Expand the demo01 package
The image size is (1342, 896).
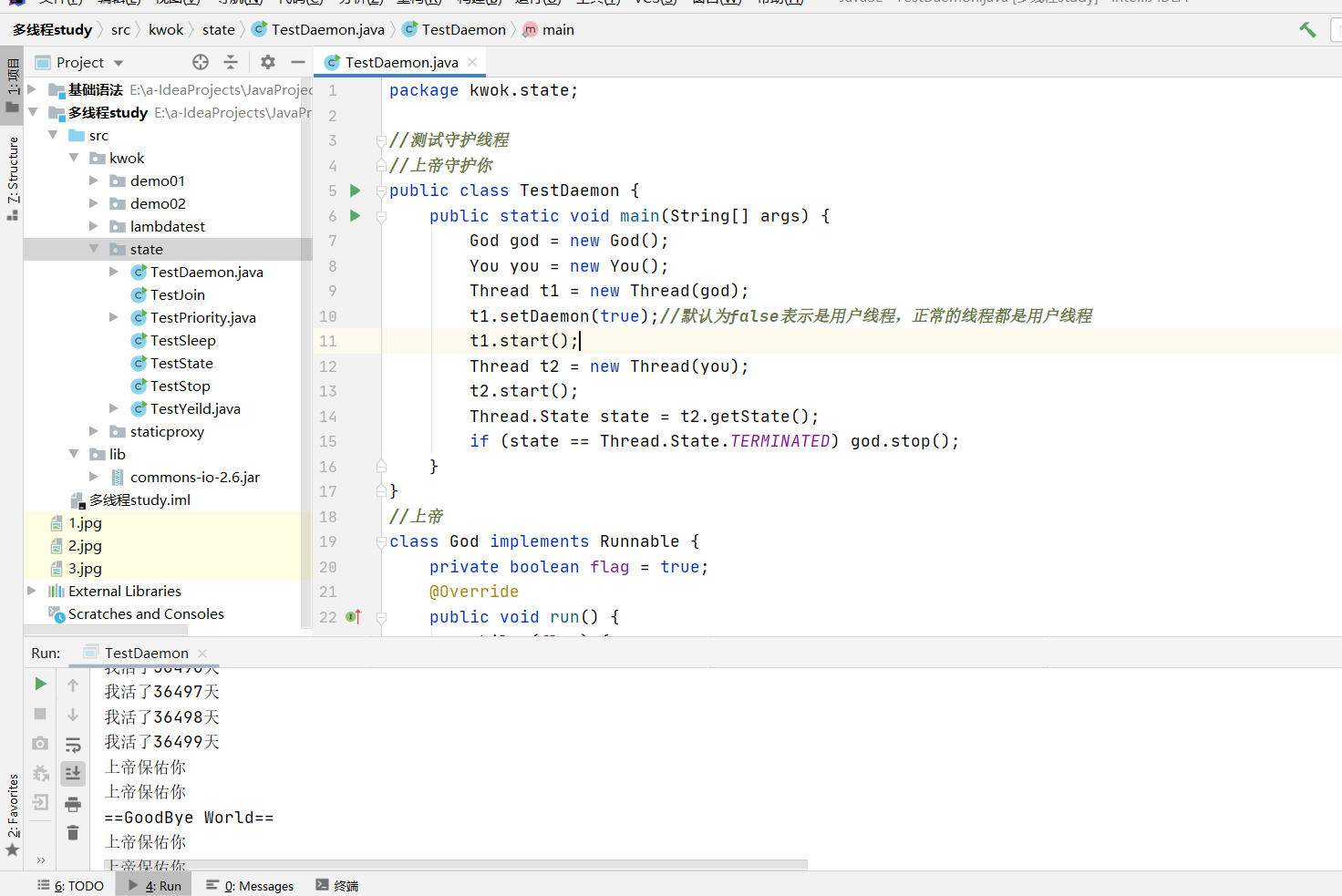coord(94,180)
